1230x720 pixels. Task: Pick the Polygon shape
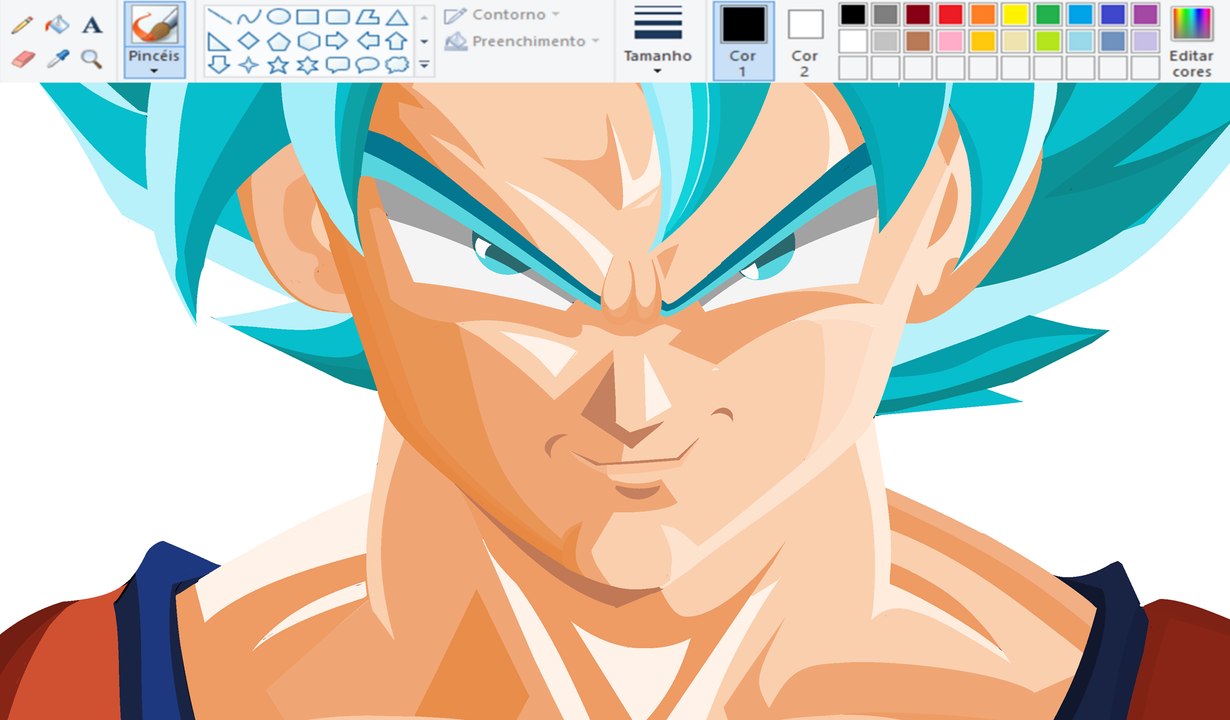[368, 17]
